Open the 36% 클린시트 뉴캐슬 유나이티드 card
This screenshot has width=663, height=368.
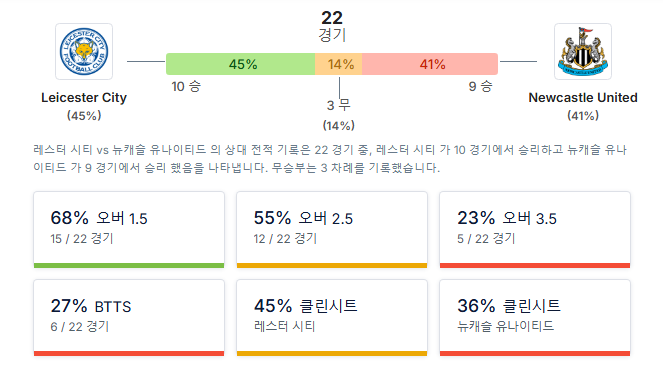click(535, 318)
